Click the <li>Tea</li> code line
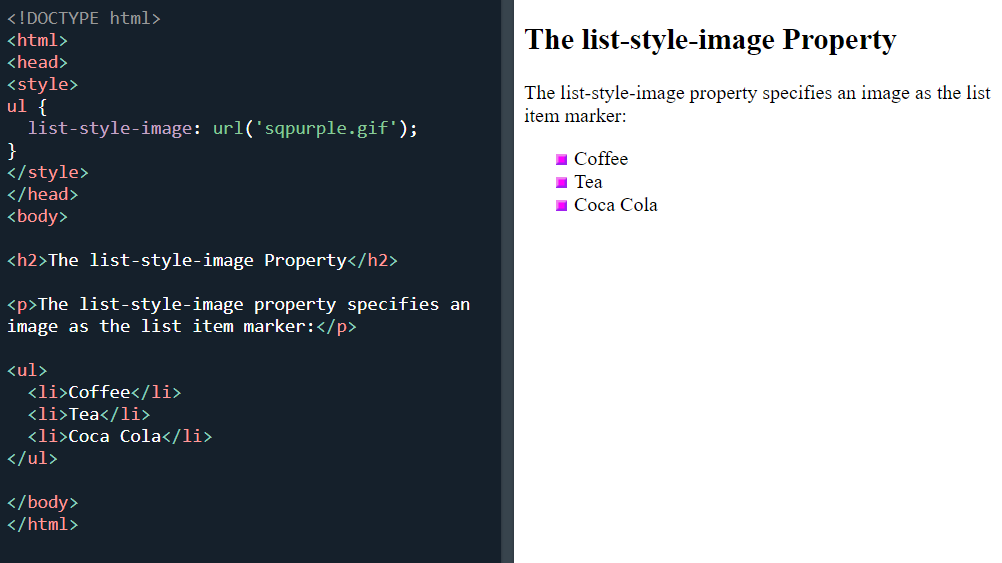1002x563 pixels. [89, 415]
